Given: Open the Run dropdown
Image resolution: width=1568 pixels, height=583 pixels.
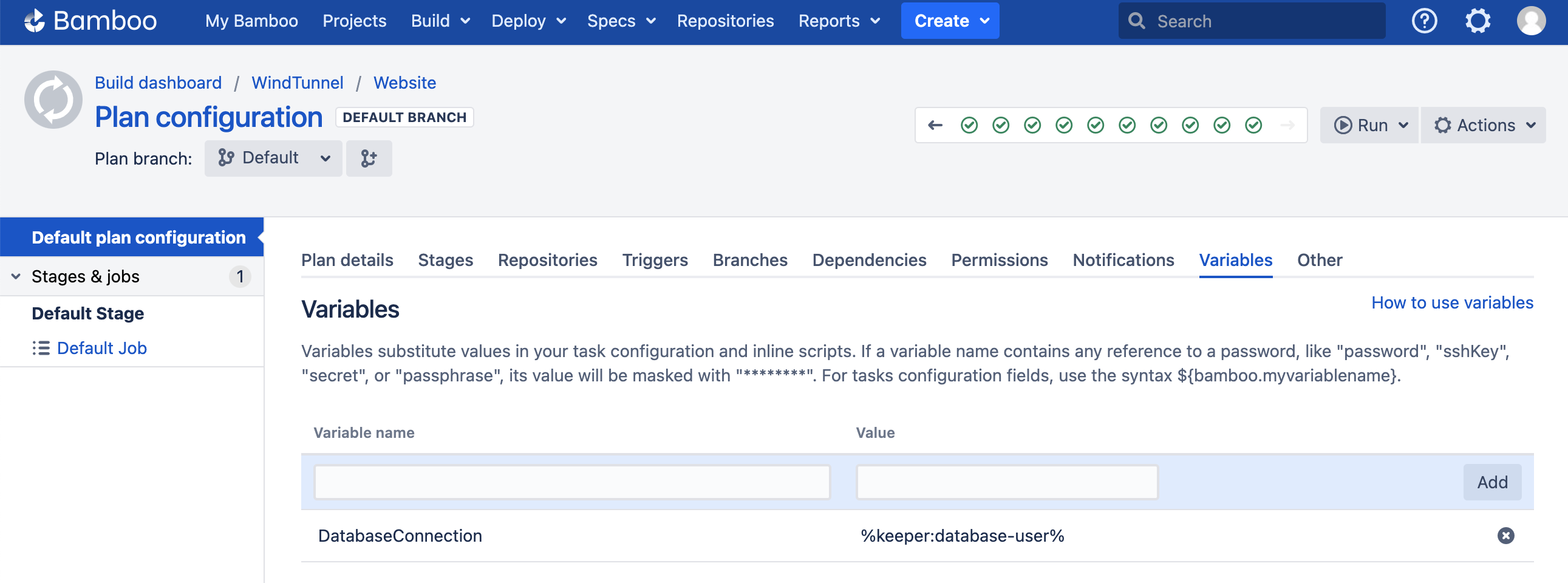Looking at the screenshot, I should coord(1369,125).
